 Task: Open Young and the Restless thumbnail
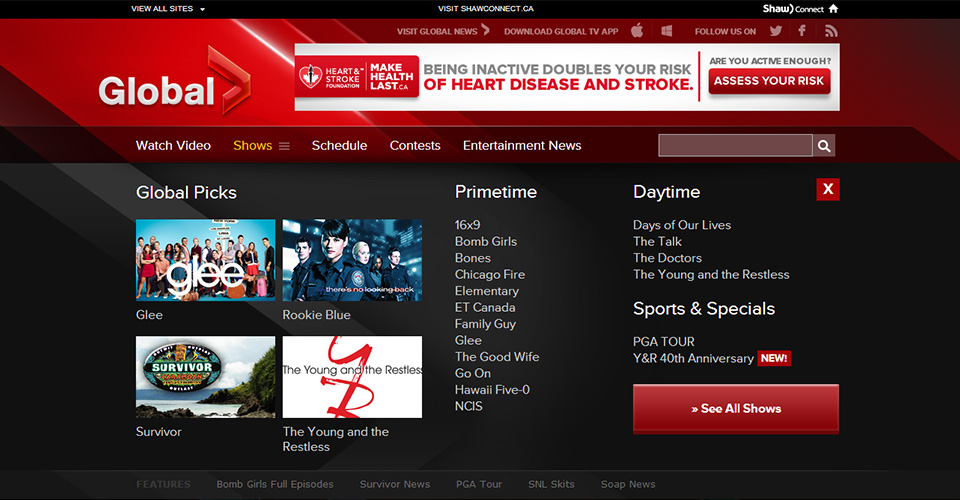pos(352,377)
